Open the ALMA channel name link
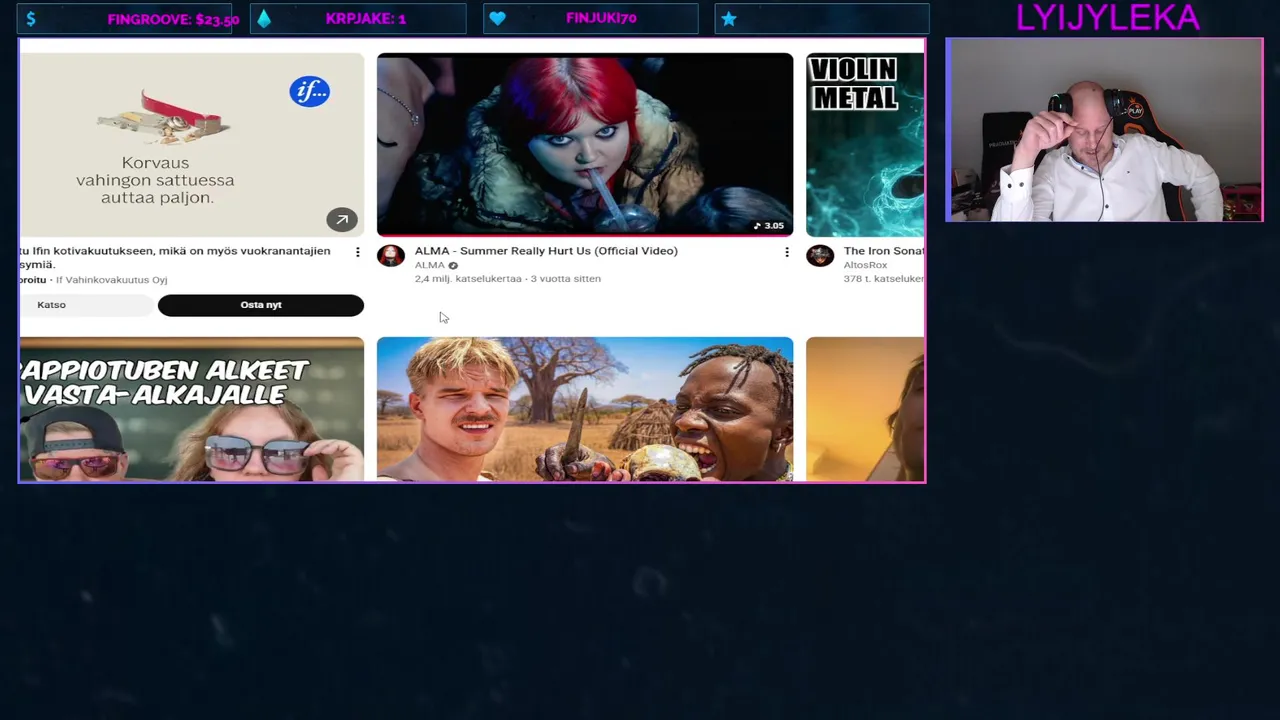 [x=430, y=265]
